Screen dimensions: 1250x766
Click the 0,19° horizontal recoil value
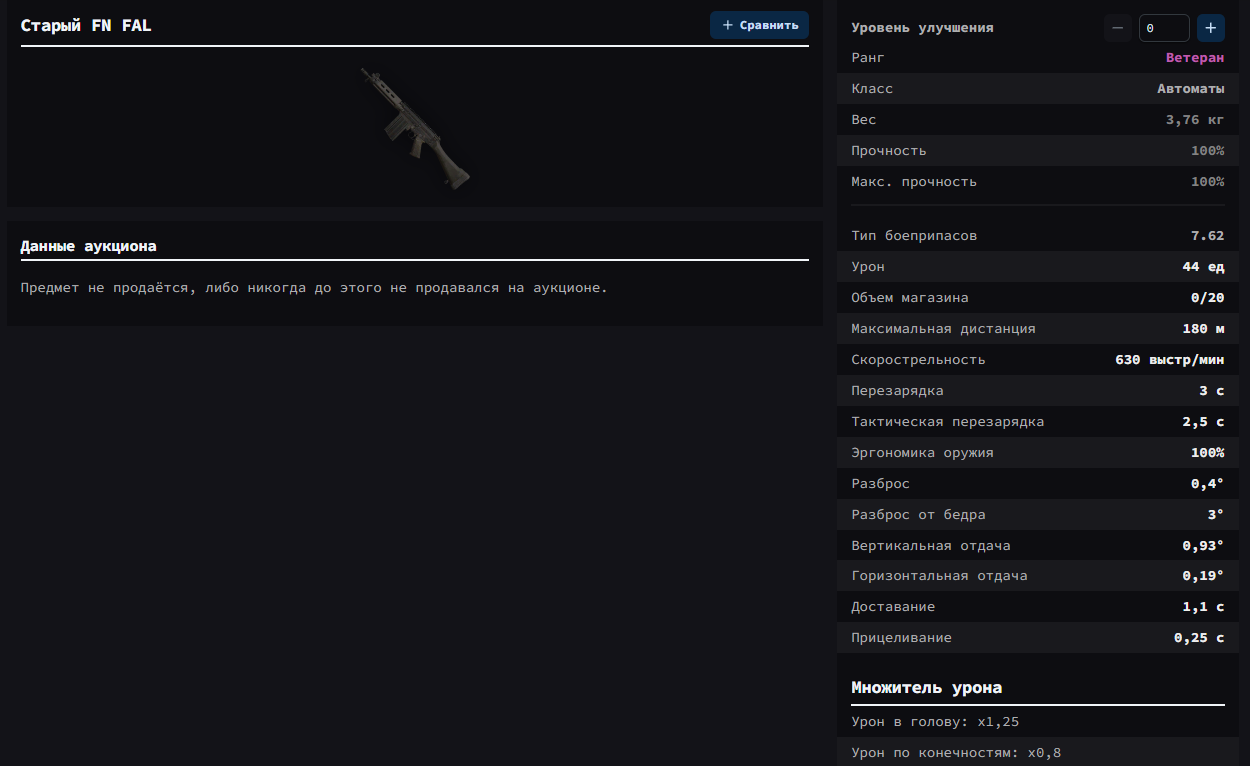(1203, 577)
